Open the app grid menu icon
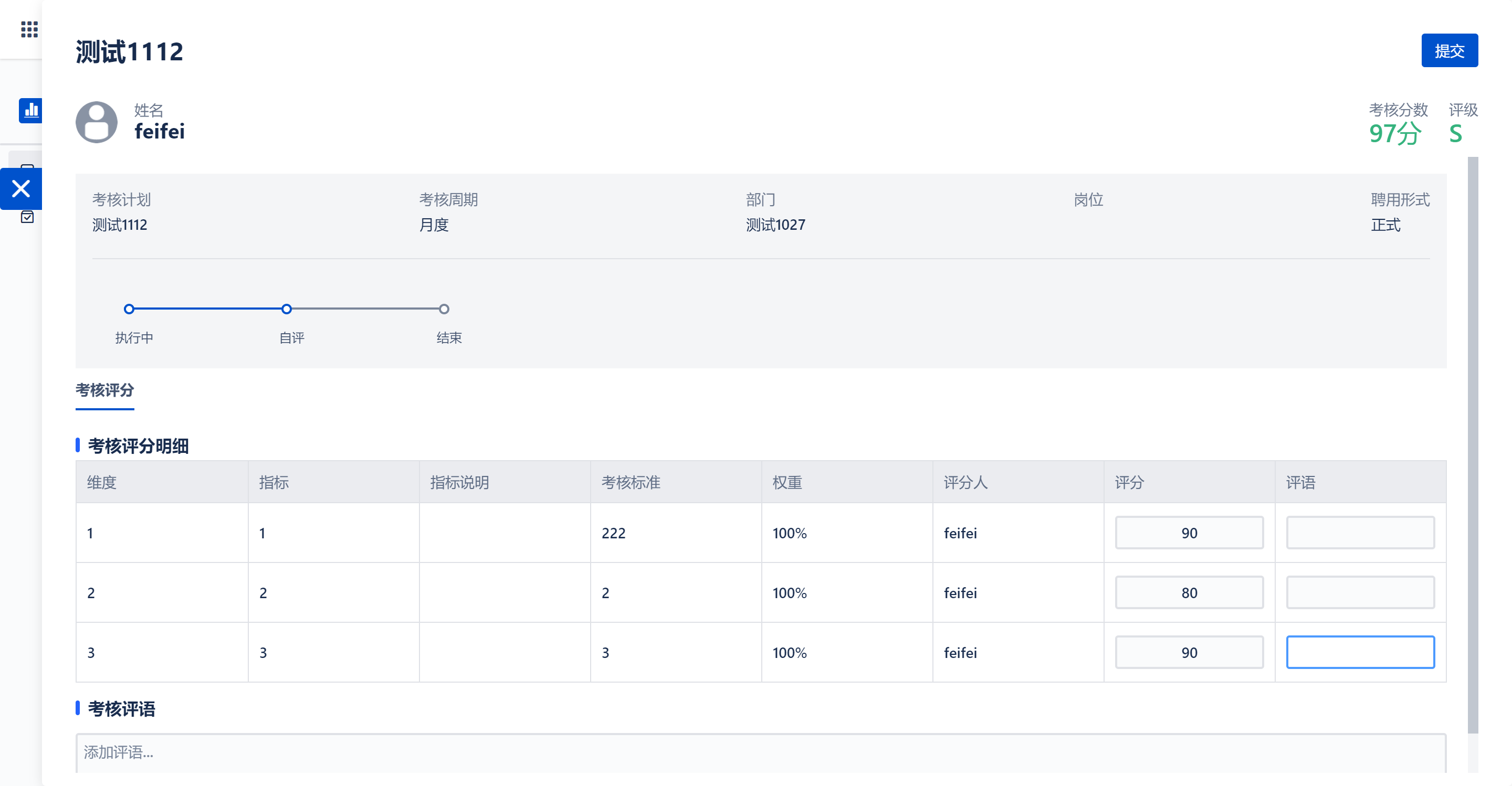The height and width of the screenshot is (786, 1512). (29, 29)
